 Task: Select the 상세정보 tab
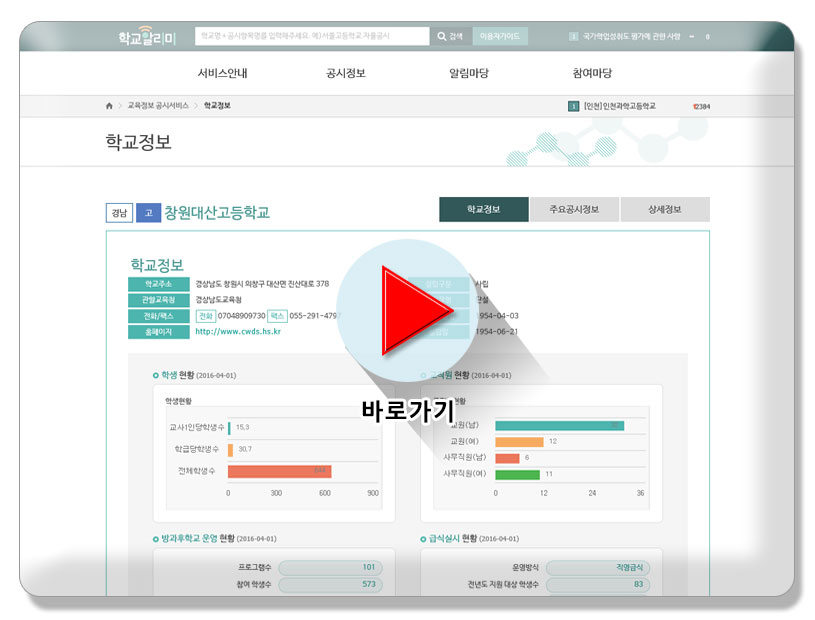[x=665, y=209]
